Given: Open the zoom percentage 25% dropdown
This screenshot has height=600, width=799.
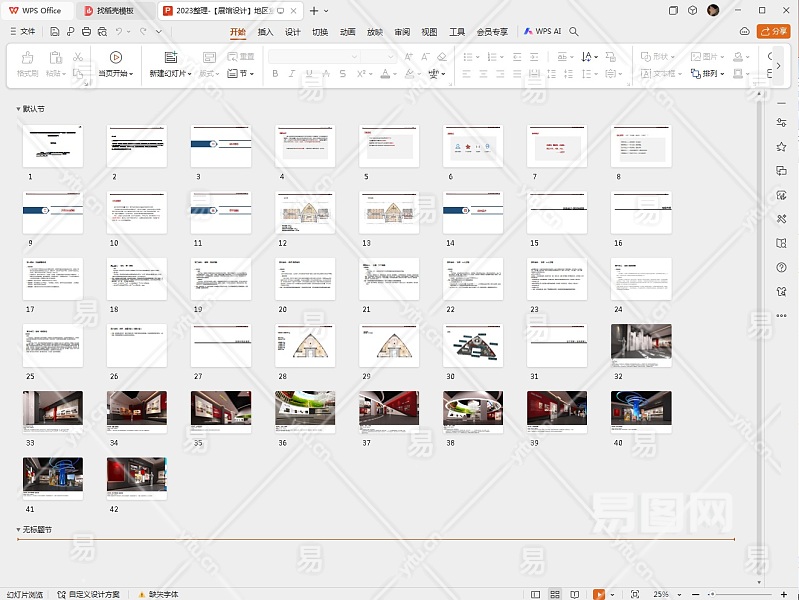Looking at the screenshot, I should tap(666, 594).
